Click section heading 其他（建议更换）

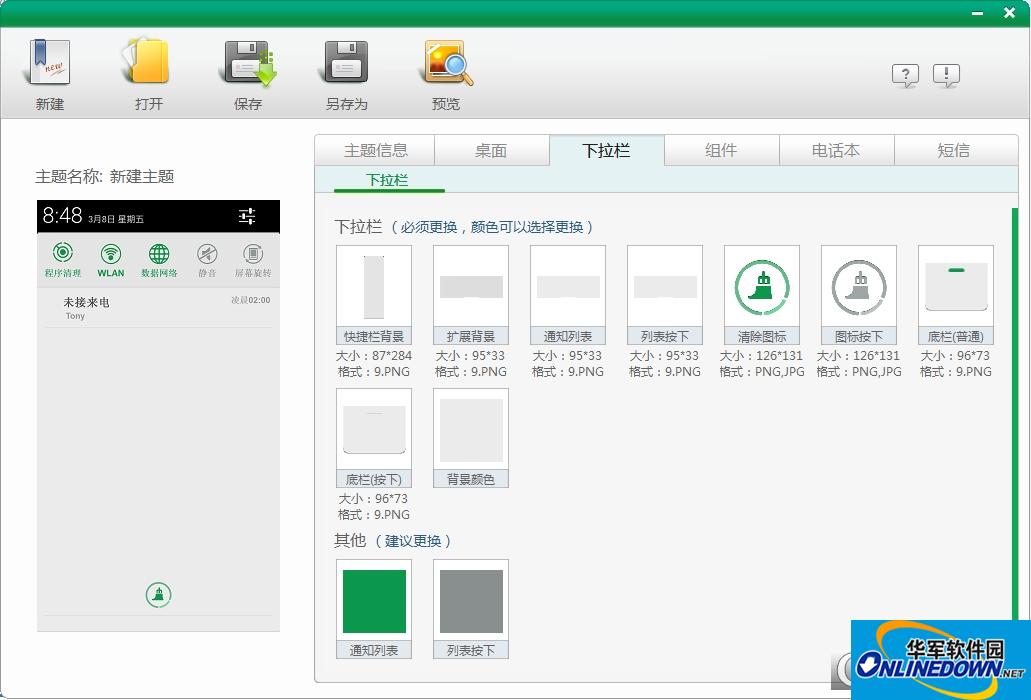tap(393, 541)
